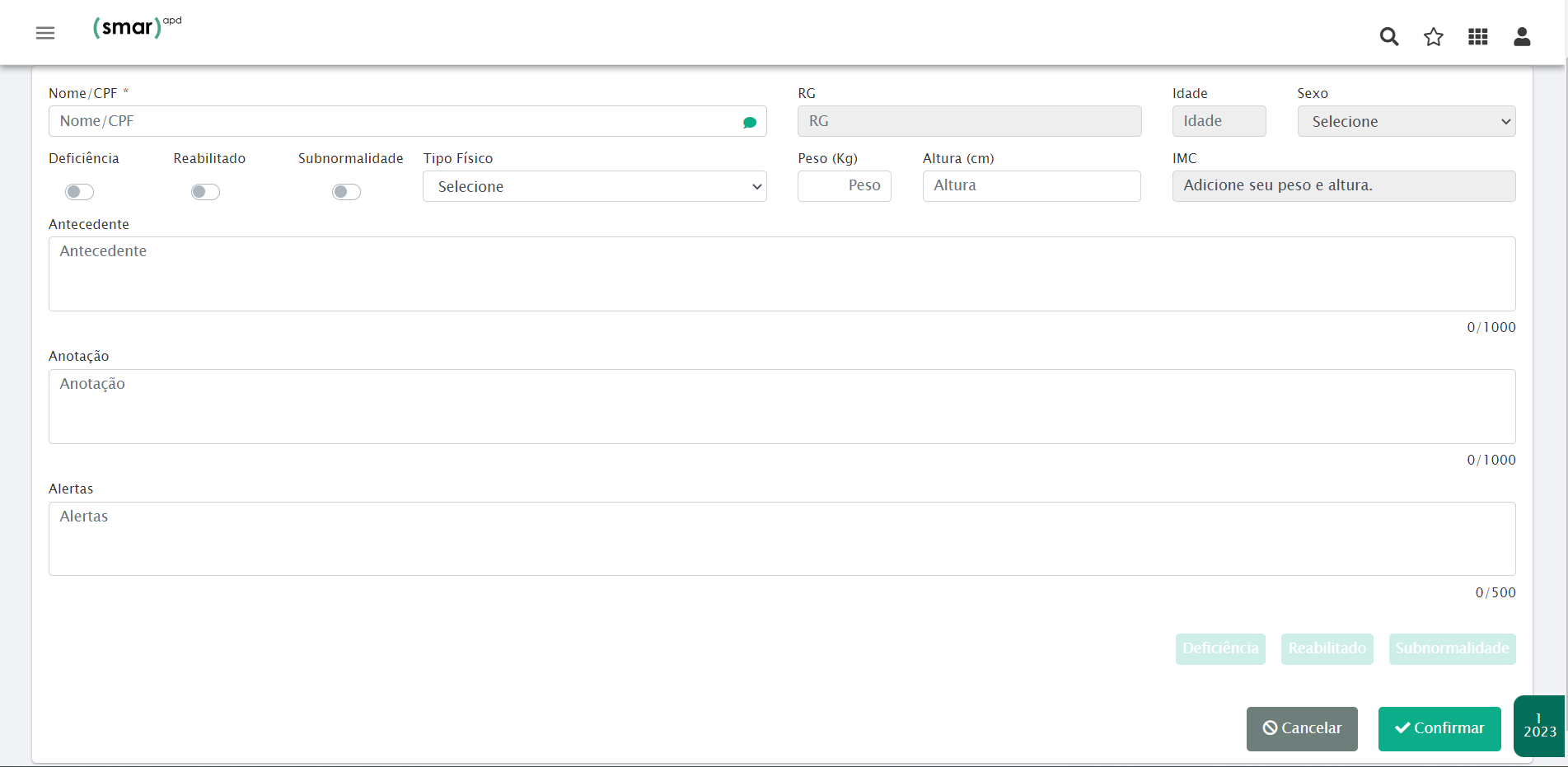This screenshot has height=767, width=1568.
Task: Open the apps grid icon
Action: [x=1478, y=36]
